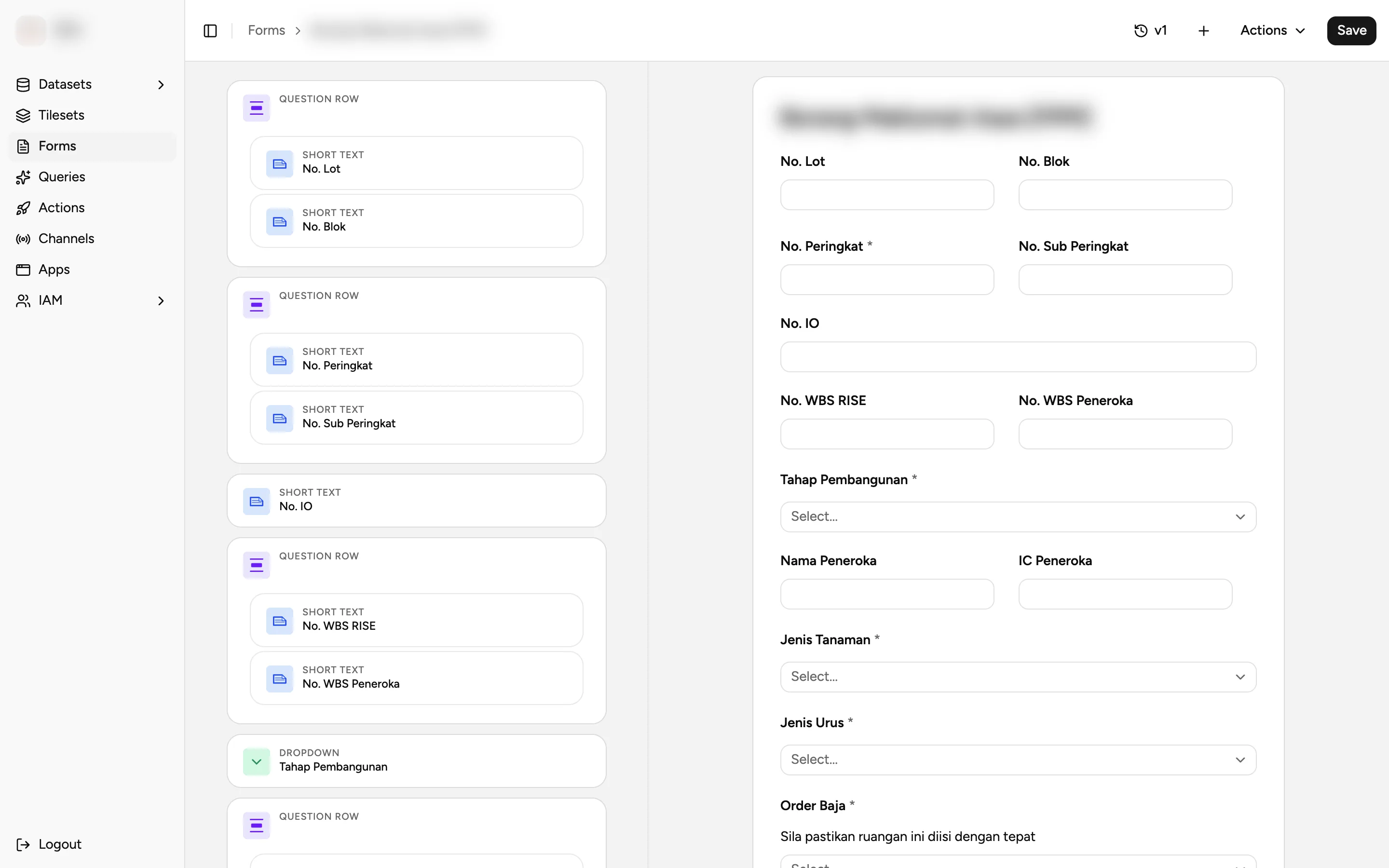The height and width of the screenshot is (868, 1389).
Task: Click the Datasets database icon
Action: pos(23,85)
